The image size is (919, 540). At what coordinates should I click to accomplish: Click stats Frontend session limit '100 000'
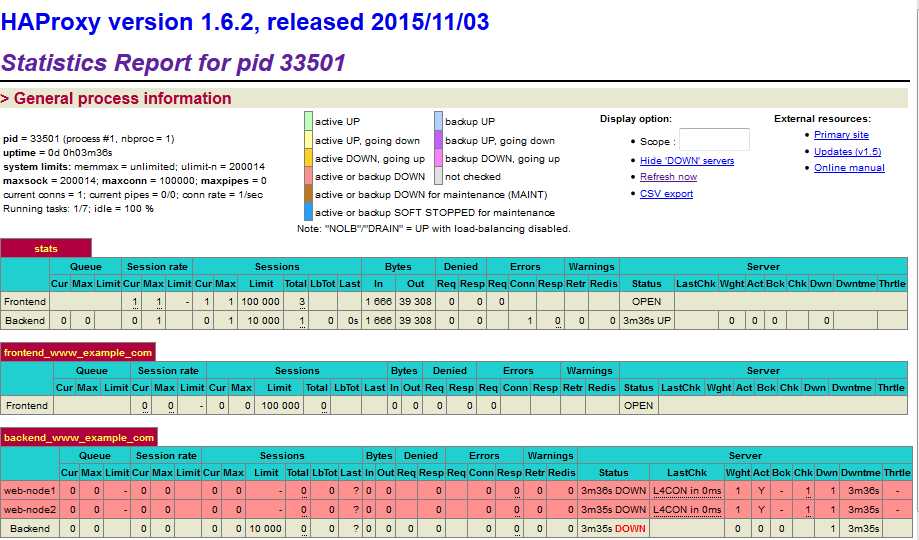click(261, 301)
